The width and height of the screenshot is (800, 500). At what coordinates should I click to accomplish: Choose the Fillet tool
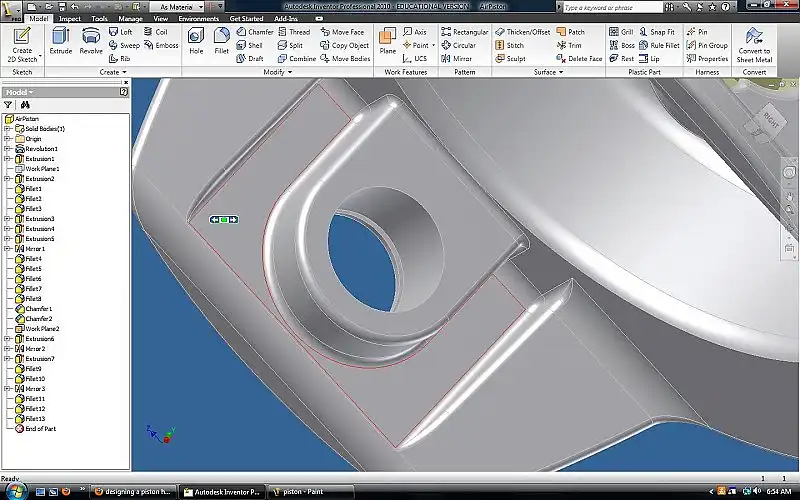[x=221, y=40]
